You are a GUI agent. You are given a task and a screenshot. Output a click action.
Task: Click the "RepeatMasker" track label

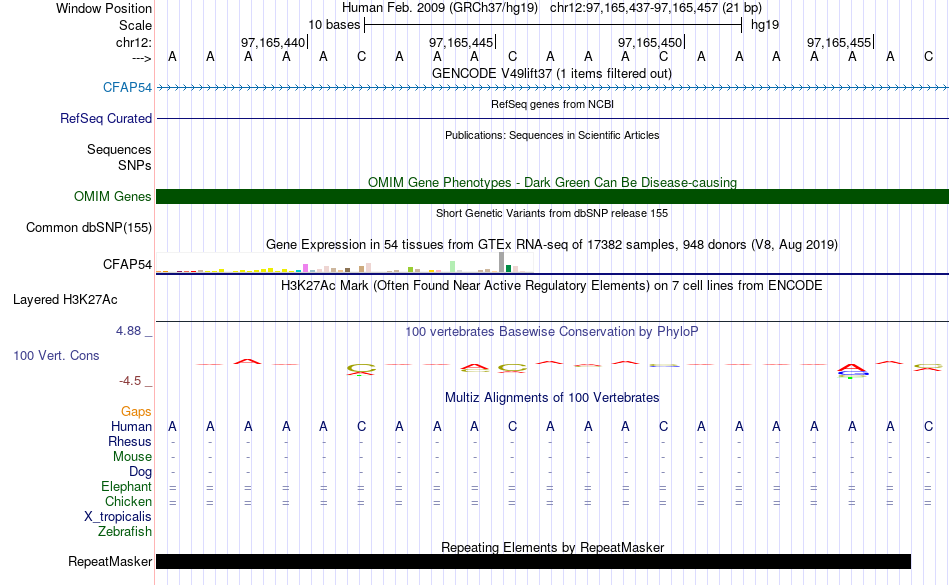point(110,561)
